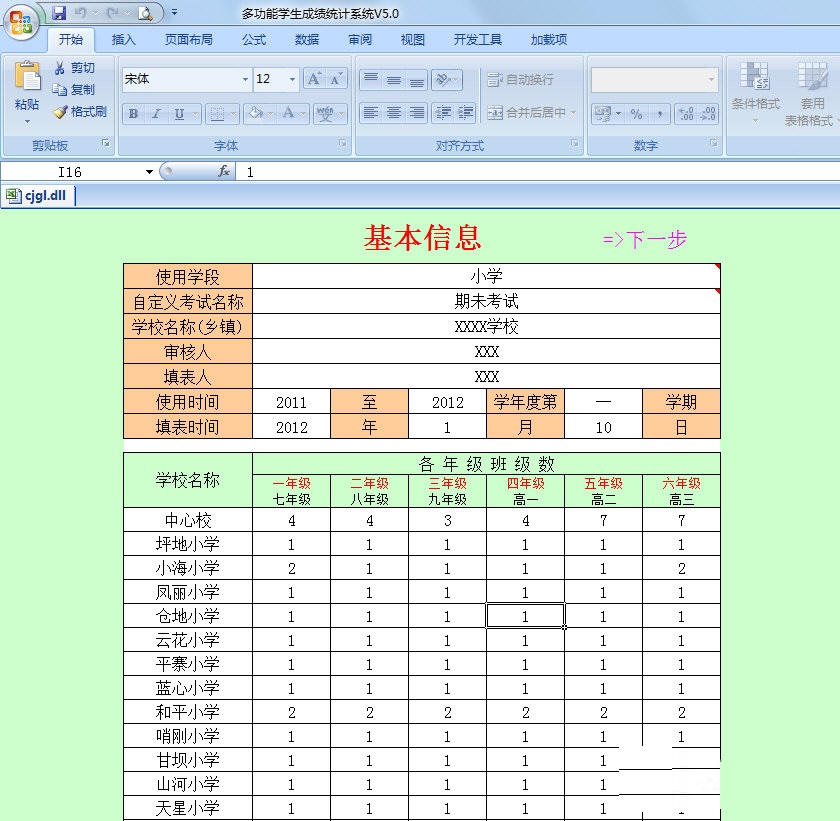Click the cell borders icon
Viewport: 840px width, 821px height.
coord(217,114)
